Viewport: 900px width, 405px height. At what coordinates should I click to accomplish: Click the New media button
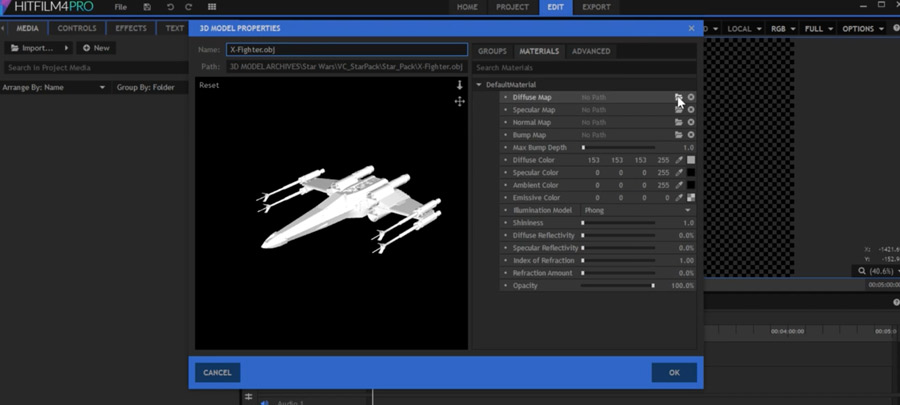click(x=96, y=48)
